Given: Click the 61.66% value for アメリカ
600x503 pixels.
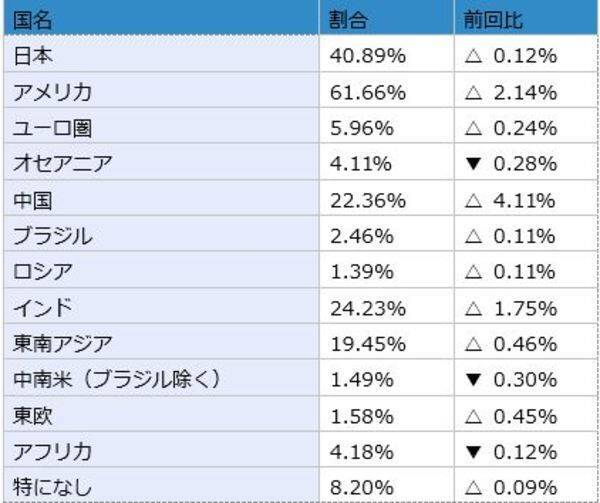Looking at the screenshot, I should (x=367, y=92).
